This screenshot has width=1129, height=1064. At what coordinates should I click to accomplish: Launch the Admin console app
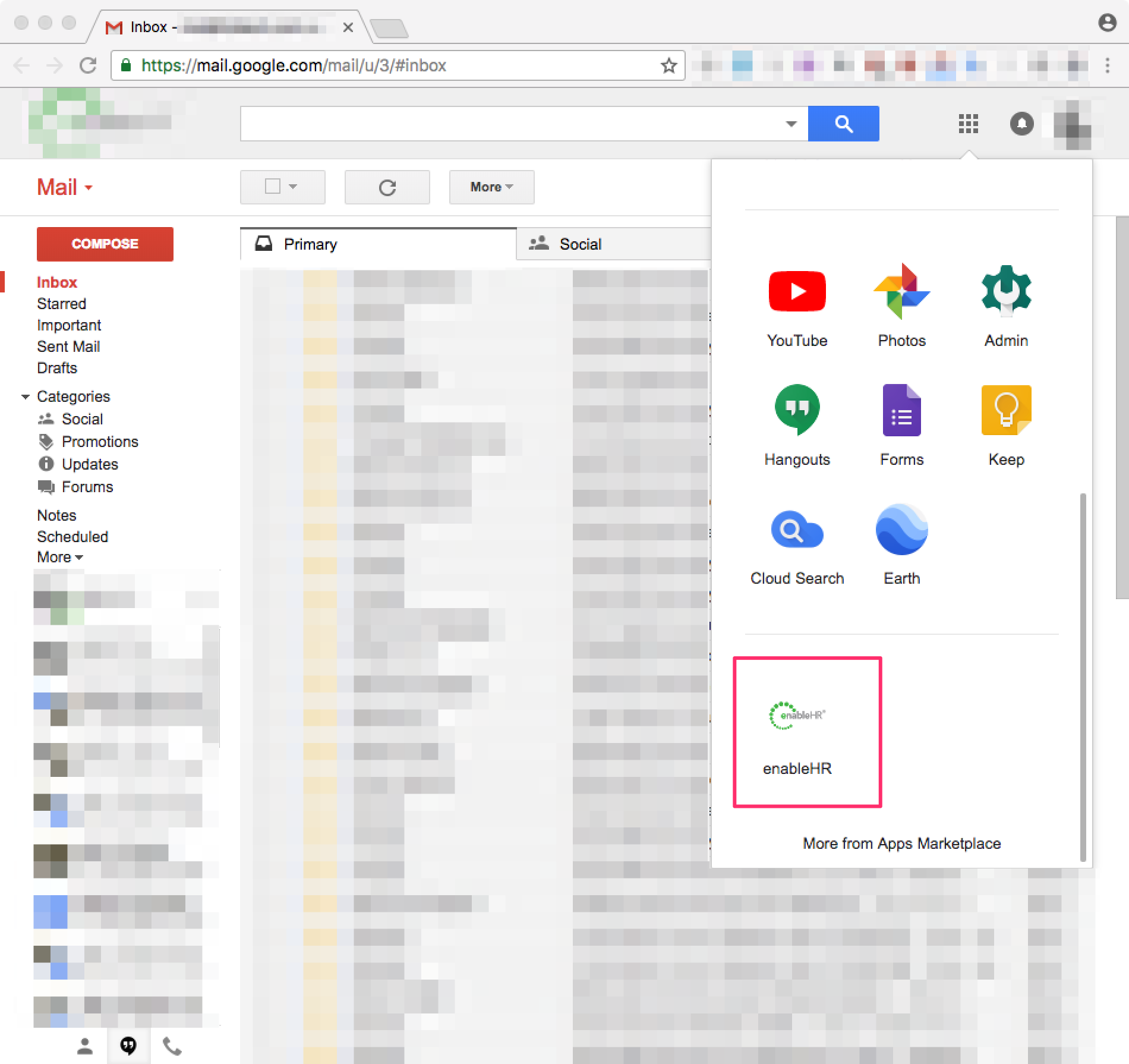1006,307
